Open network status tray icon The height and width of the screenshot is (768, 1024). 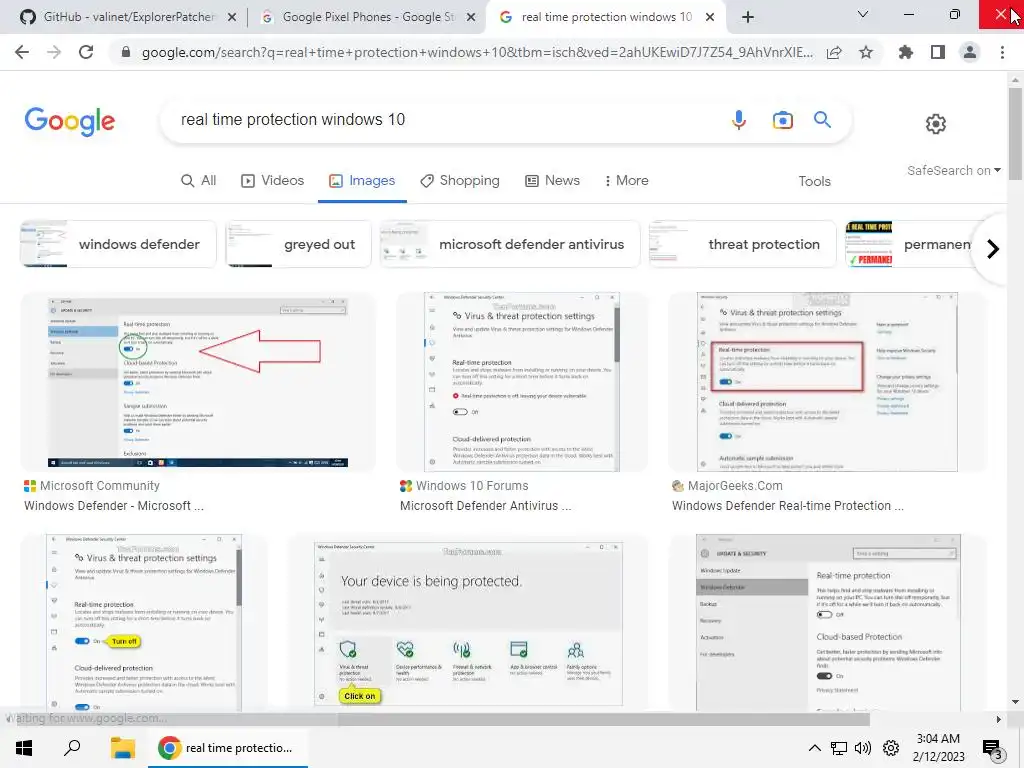pos(839,748)
